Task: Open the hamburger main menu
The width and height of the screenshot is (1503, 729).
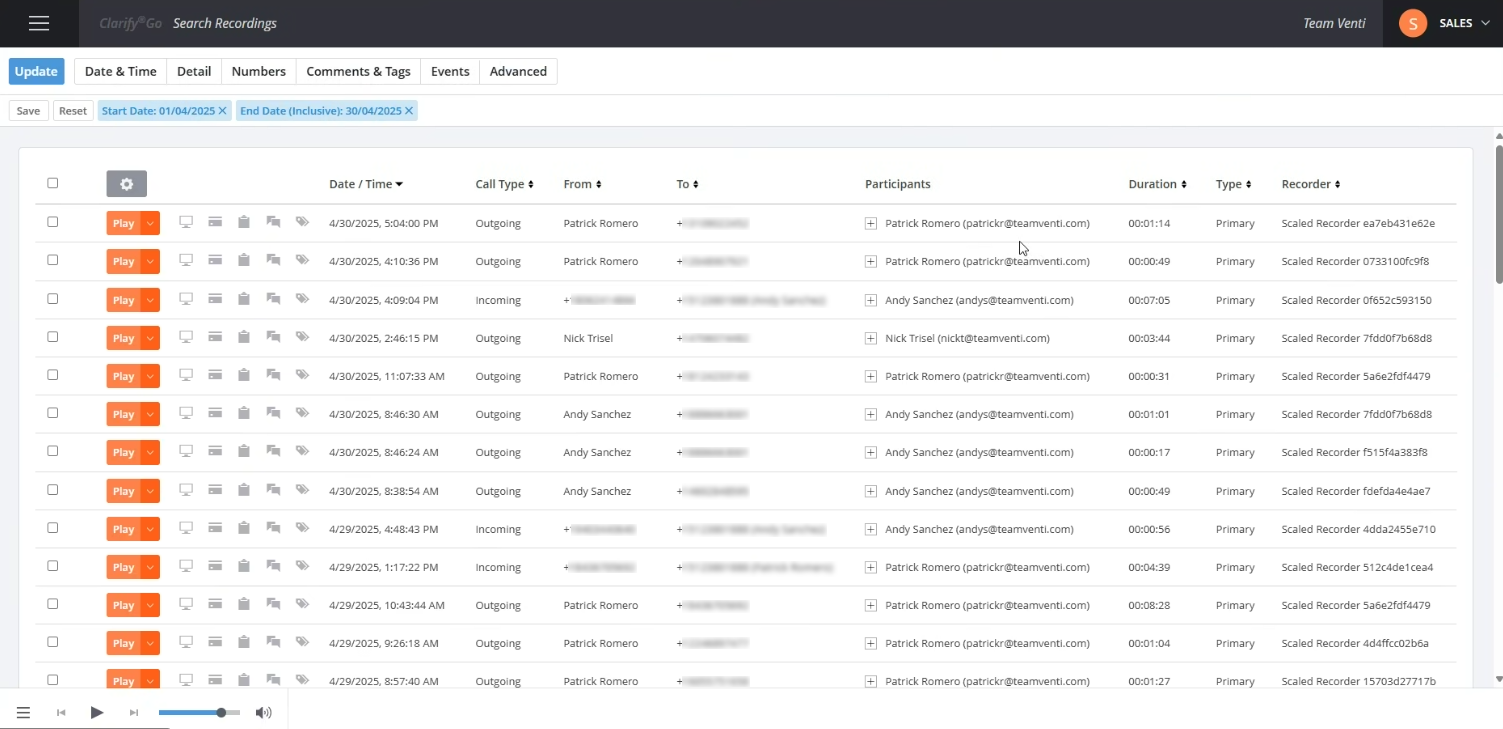Action: point(39,23)
